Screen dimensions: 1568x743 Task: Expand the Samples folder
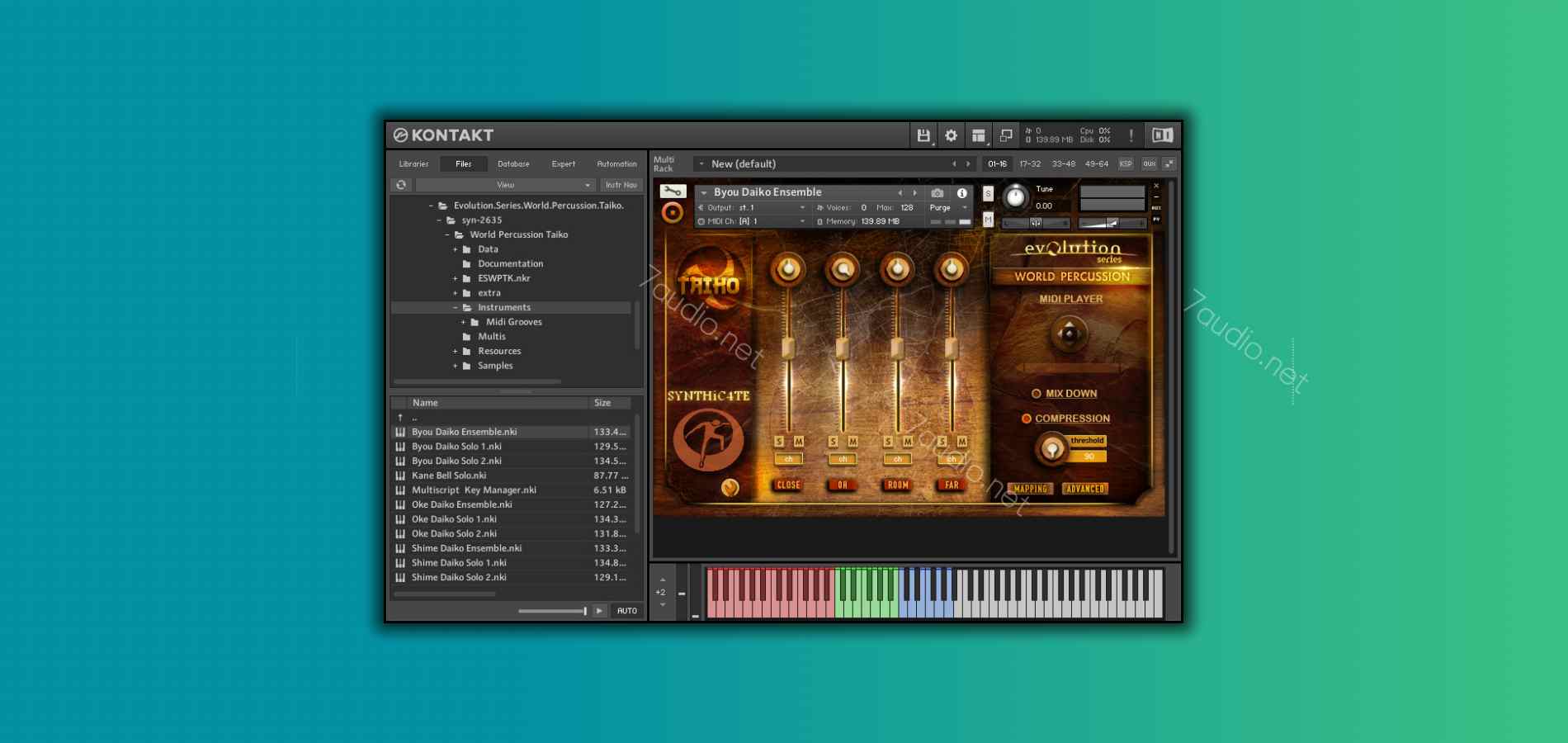[455, 366]
